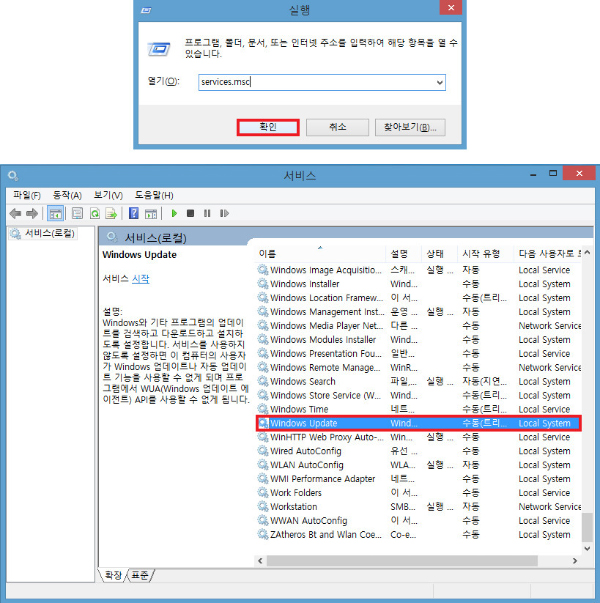Screen dimensions: 600x603
Task: Select Windows Remote Manage... service
Action: 419,367
